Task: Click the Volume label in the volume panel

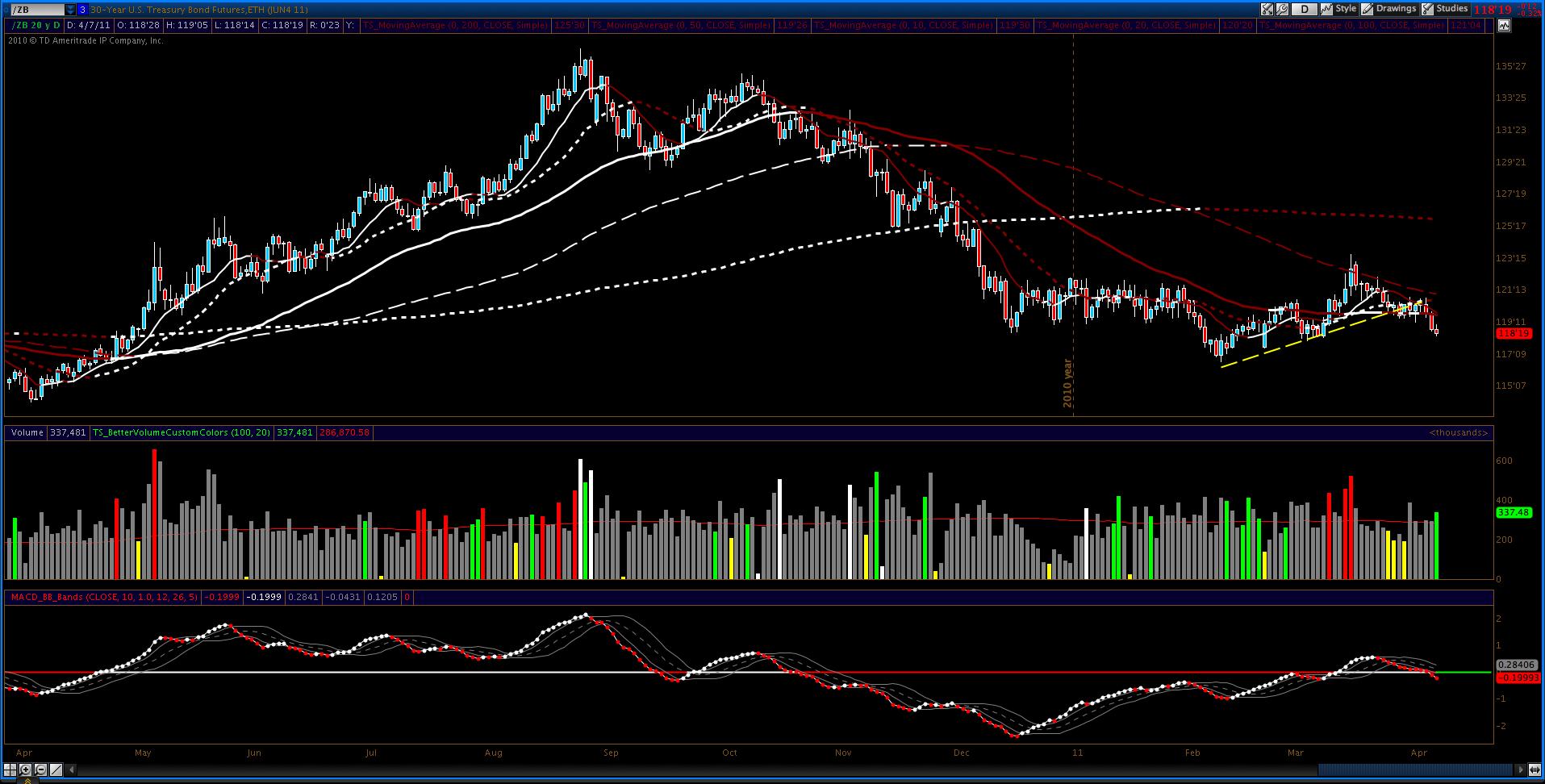Action: click(x=27, y=433)
